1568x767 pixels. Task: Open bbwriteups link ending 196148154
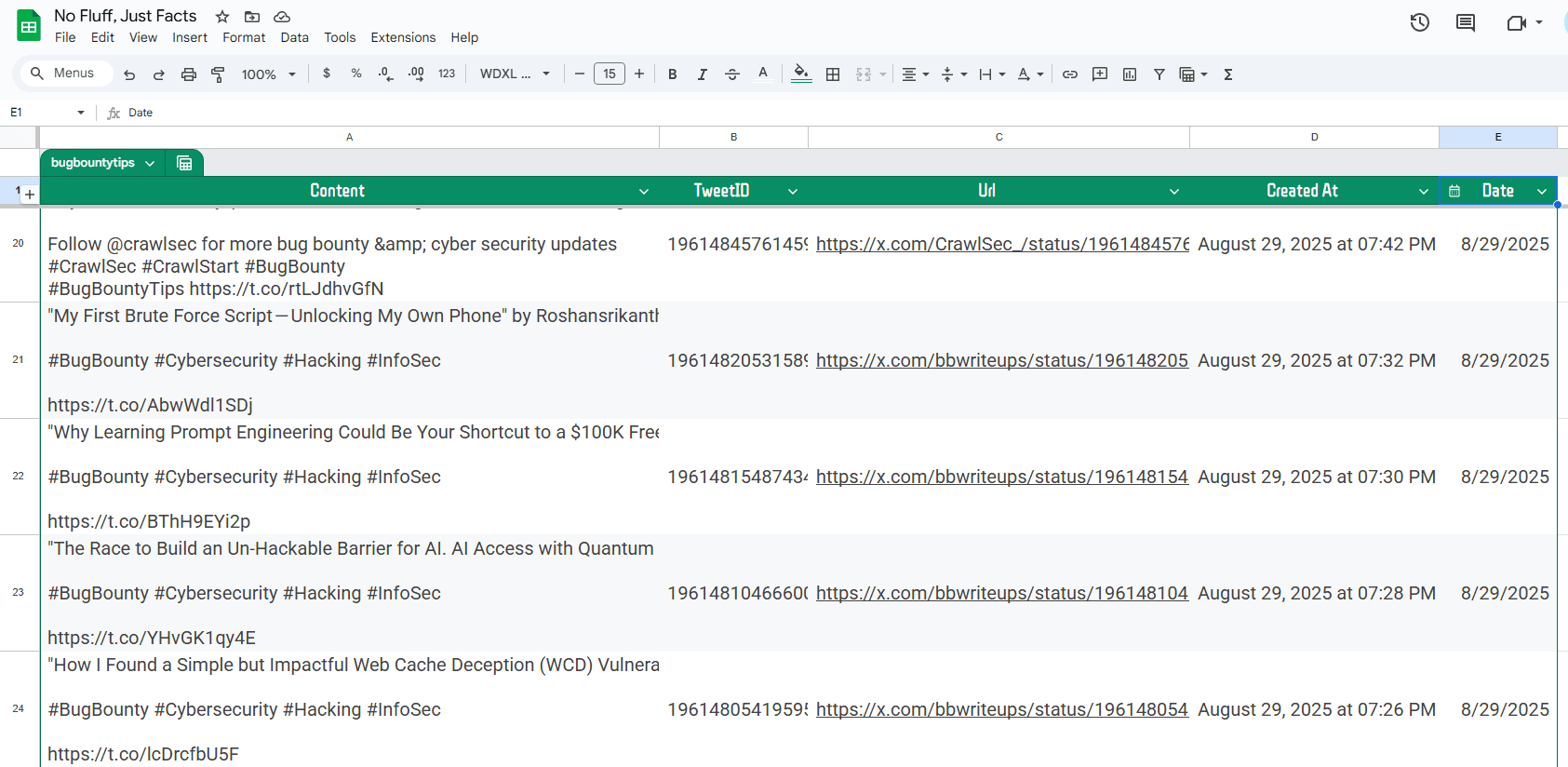point(1002,477)
